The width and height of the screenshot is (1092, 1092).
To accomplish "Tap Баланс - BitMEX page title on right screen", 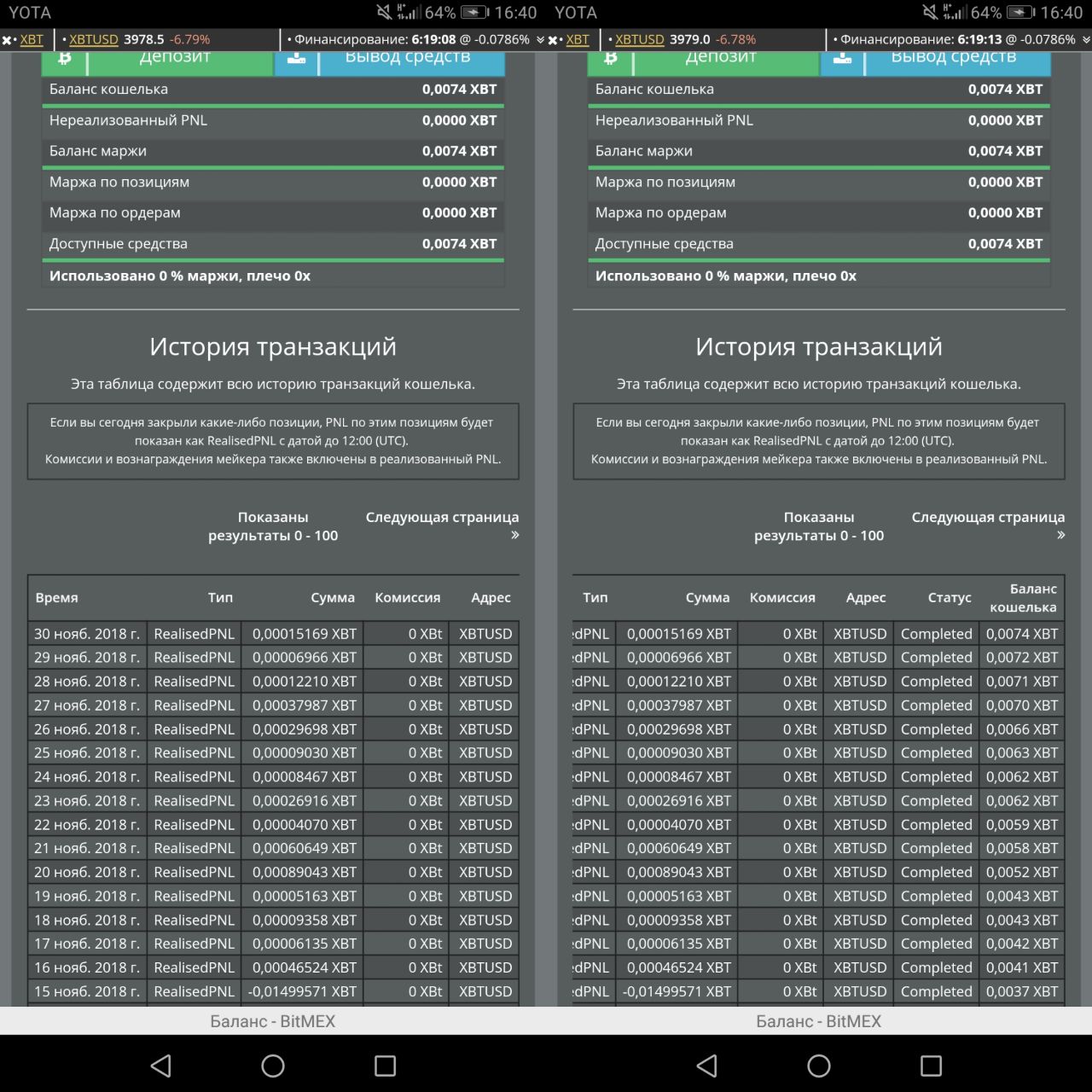I will [x=819, y=1021].
